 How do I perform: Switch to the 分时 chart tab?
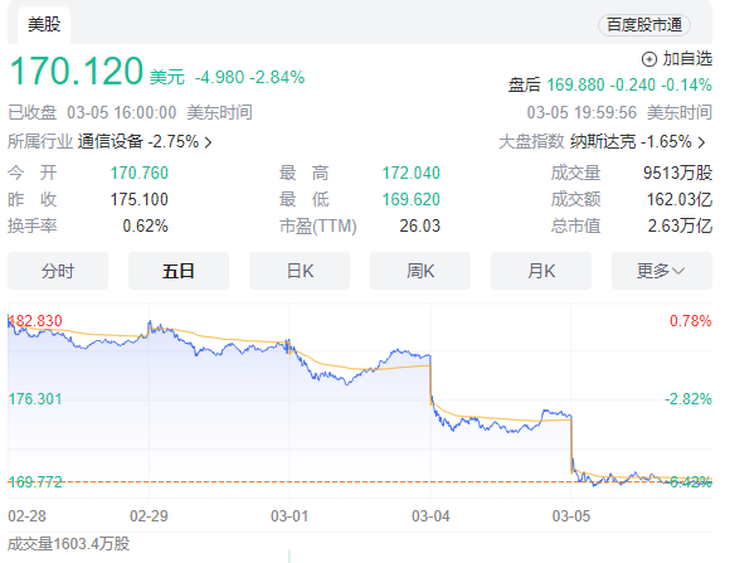[x=58, y=271]
